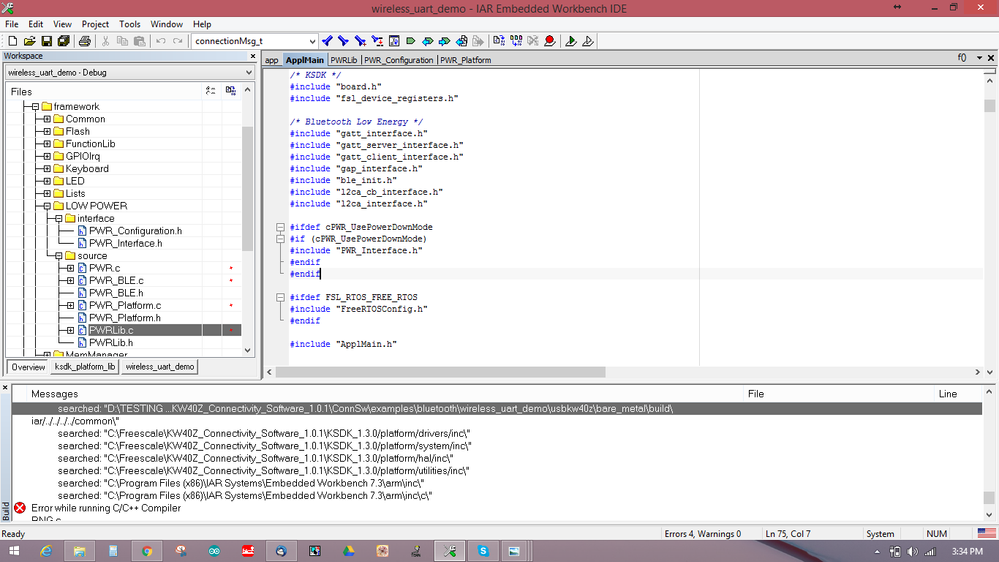This screenshot has height=562, width=999.
Task: Collapse the #ifdef cPWR_UsePowerDownMode fold
Action: (280, 227)
